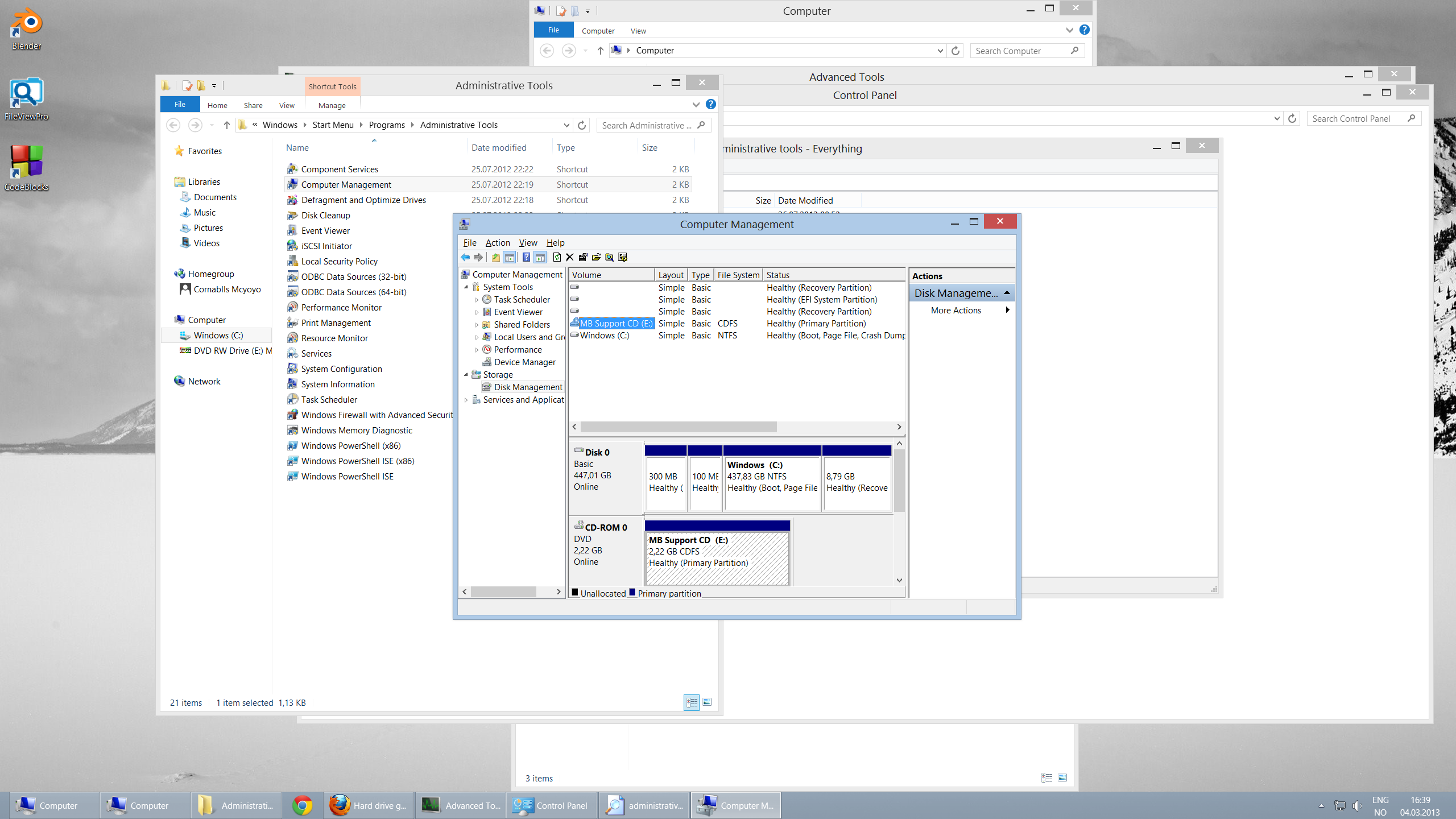Click the magnifier search toolbar icon

click(610, 258)
